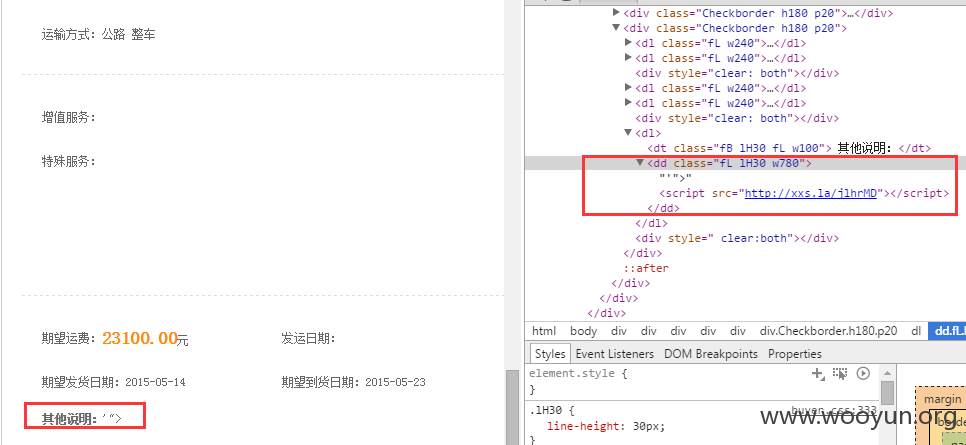Select the closing </dl> tag row
Viewport: 966px width, 445px height.
click(651, 223)
